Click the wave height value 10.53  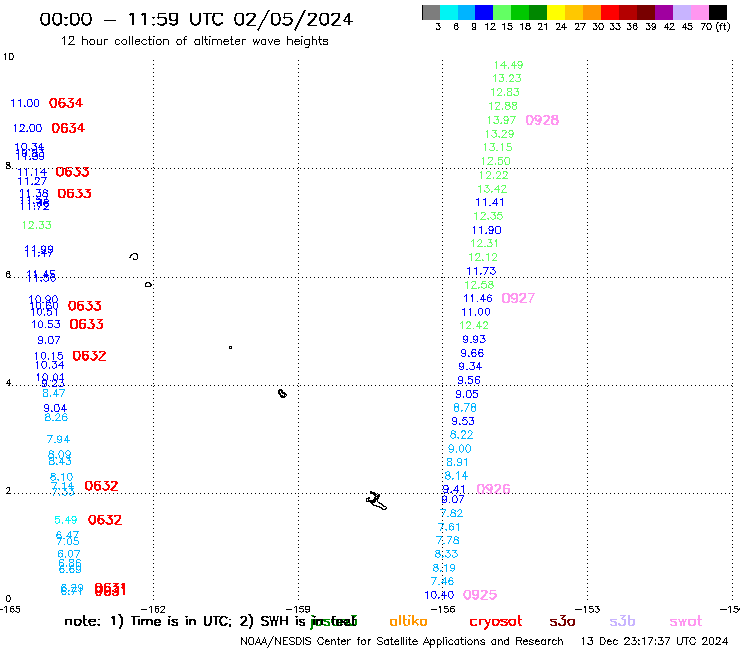coord(46,325)
